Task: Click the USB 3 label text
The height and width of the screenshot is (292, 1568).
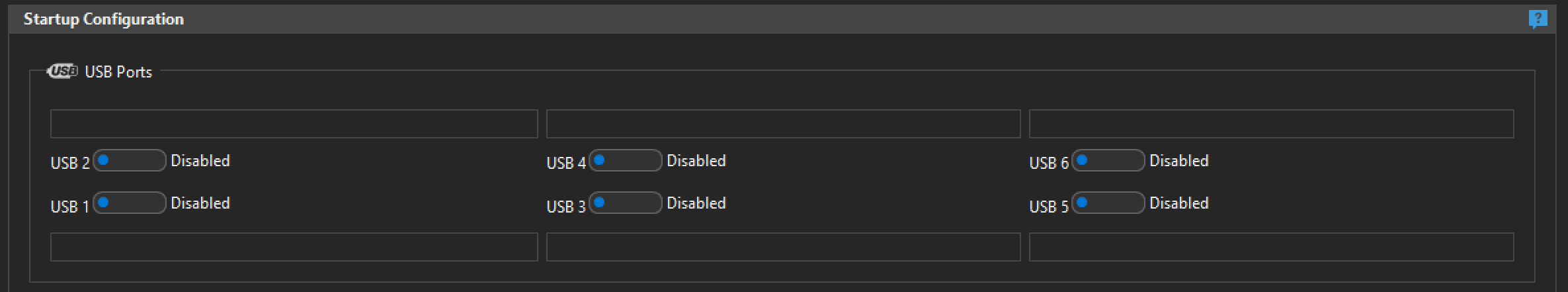Action: 566,207
